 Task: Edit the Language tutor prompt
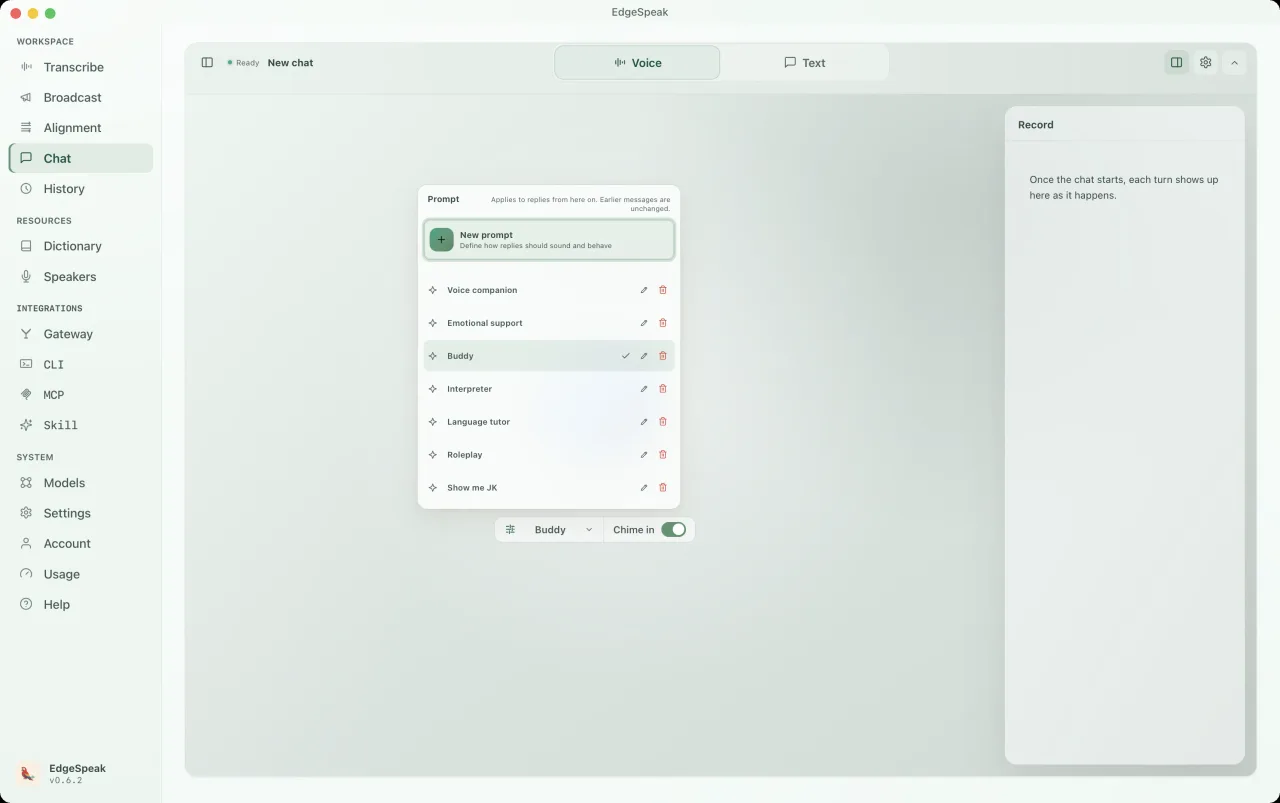tap(644, 422)
